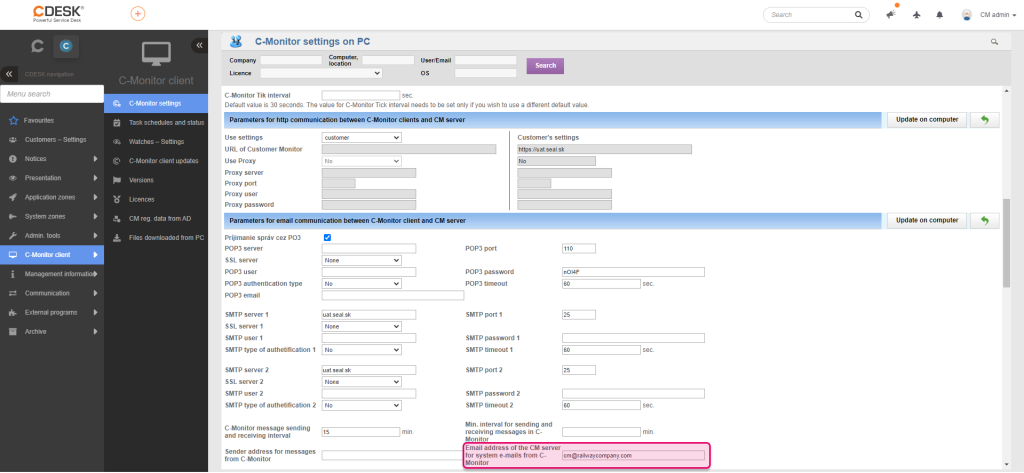Click Email address of CM server field
Image resolution: width=1024 pixels, height=473 pixels.
click(x=633, y=455)
